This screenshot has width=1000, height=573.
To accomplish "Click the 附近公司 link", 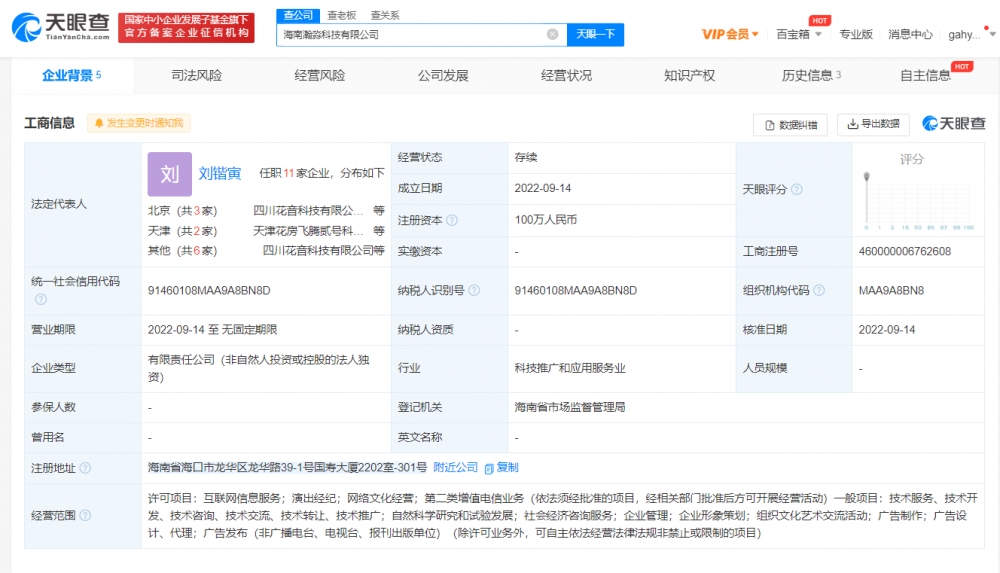I will [x=455, y=467].
